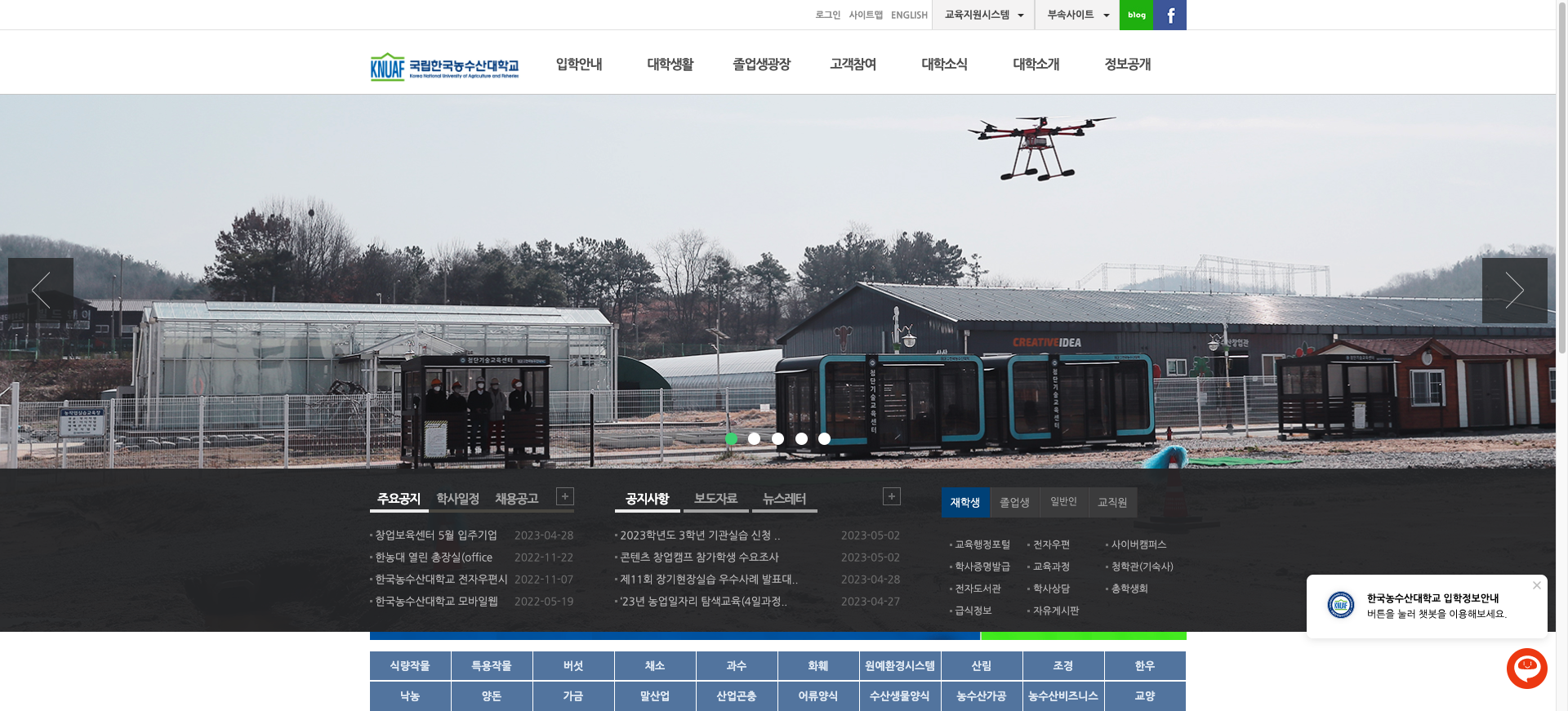Image resolution: width=1568 pixels, height=711 pixels.
Task: Select the first green slide indicator
Action: click(x=731, y=439)
